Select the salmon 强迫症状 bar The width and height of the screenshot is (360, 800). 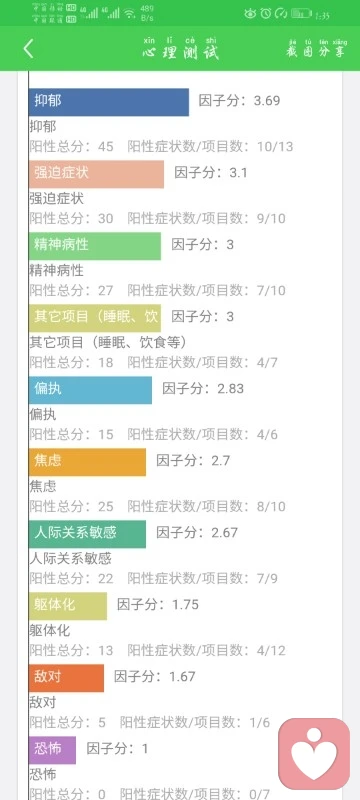coord(96,174)
